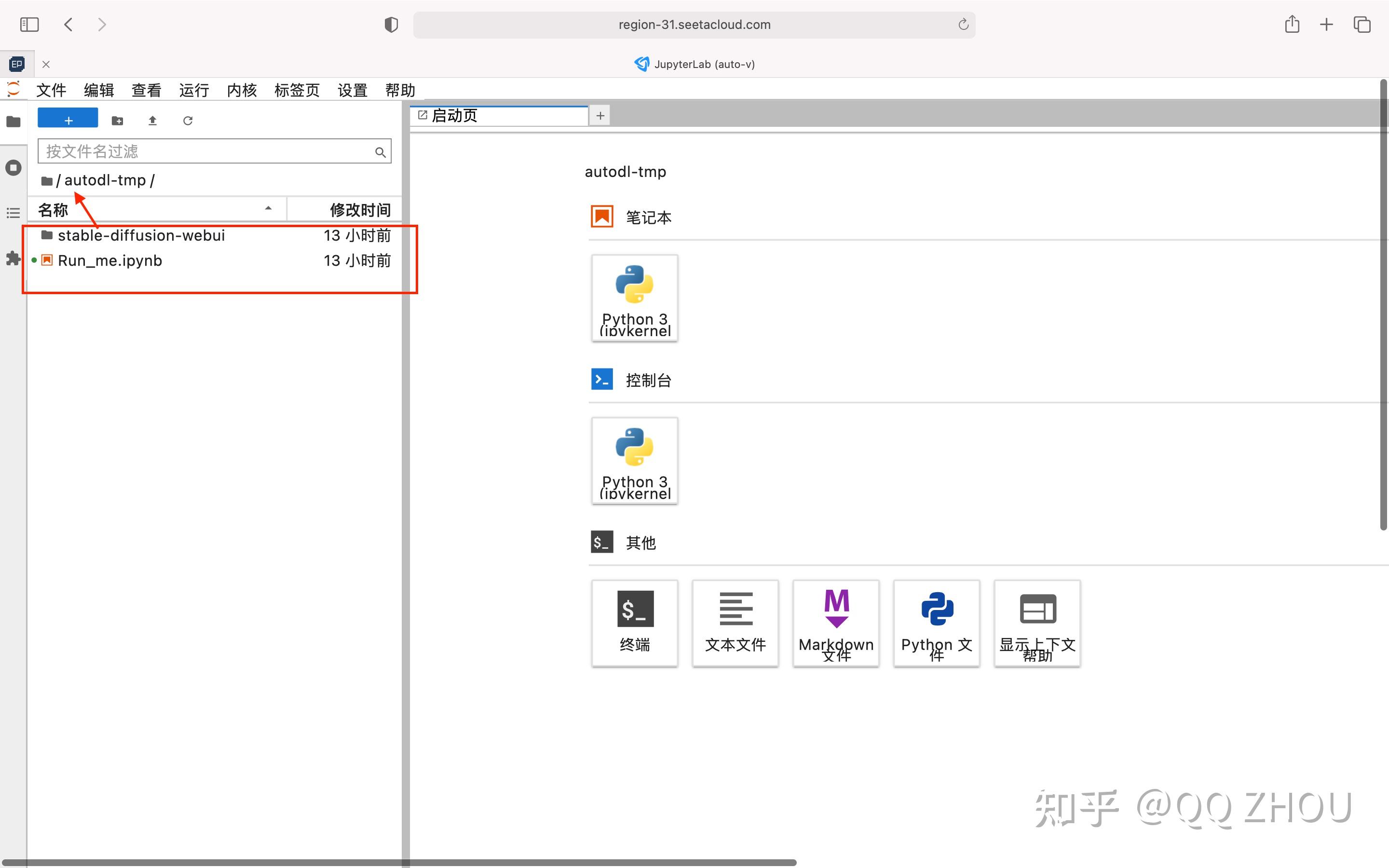1389x868 pixels.
Task: Open a new Safari tab
Action: pos(1326,25)
